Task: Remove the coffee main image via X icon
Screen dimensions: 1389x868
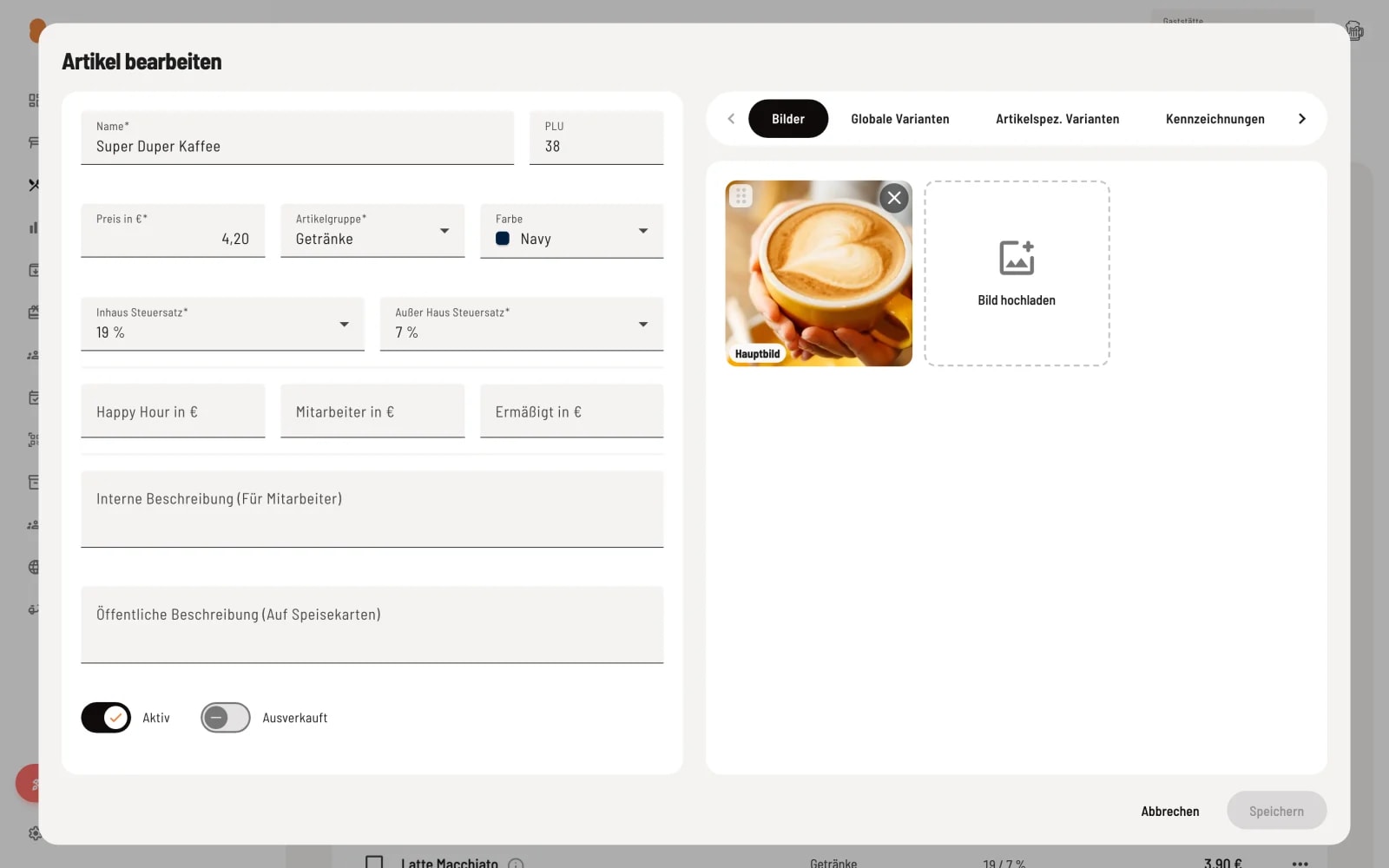Action: (x=894, y=198)
